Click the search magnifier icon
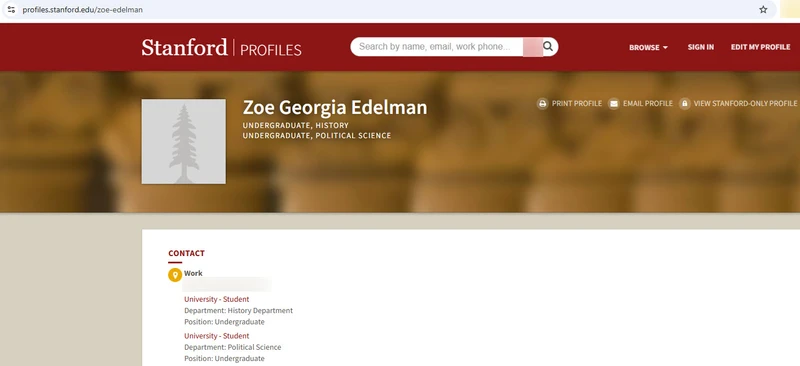This screenshot has height=366, width=800. point(547,46)
